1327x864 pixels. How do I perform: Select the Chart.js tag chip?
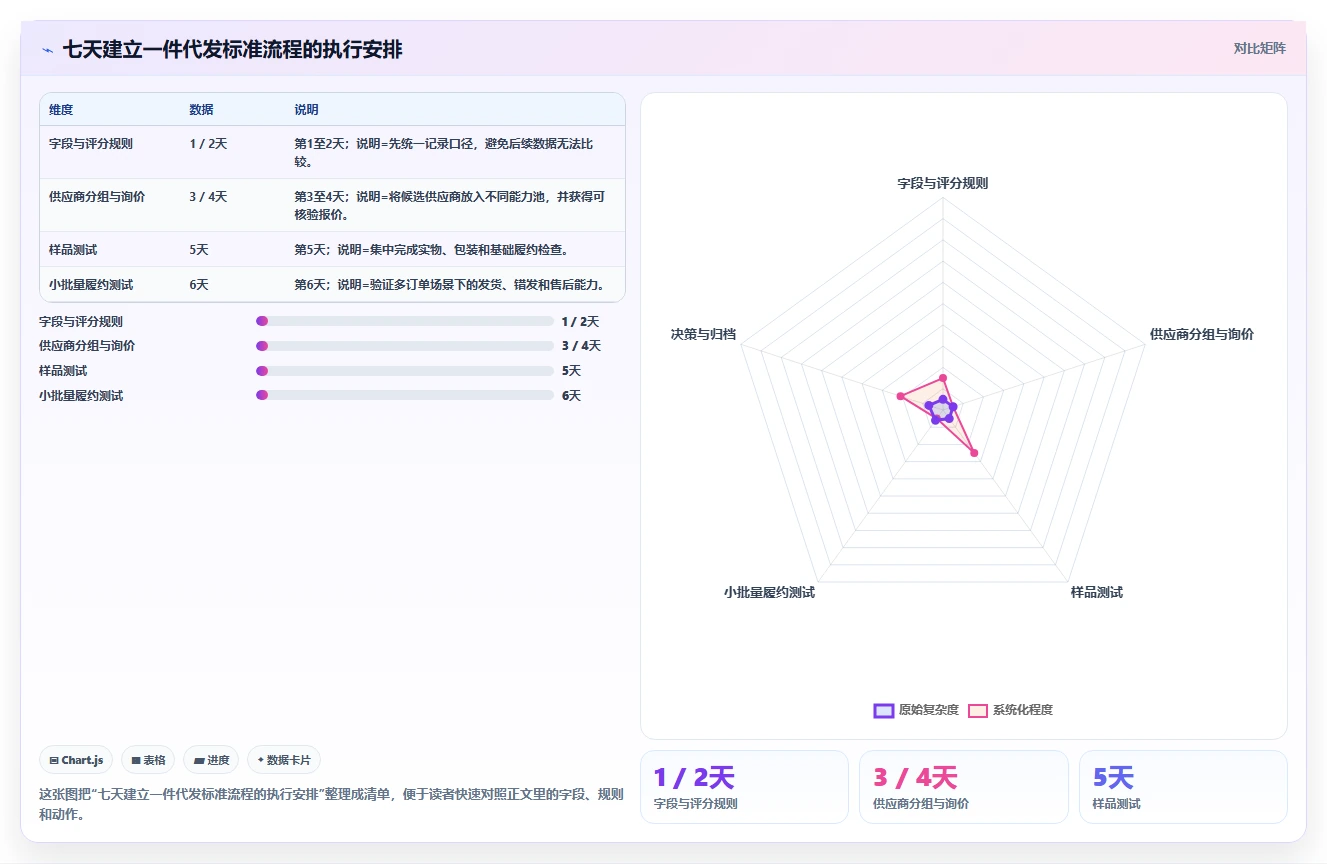(x=77, y=760)
